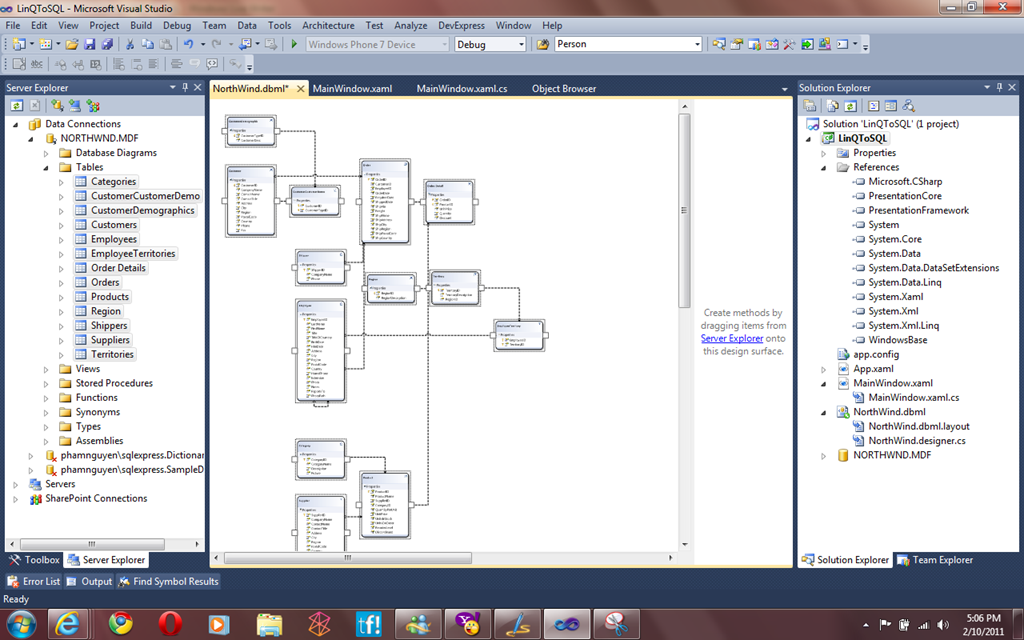
Task: Open Toolbox icon in the standard toolbar
Action: click(x=789, y=44)
